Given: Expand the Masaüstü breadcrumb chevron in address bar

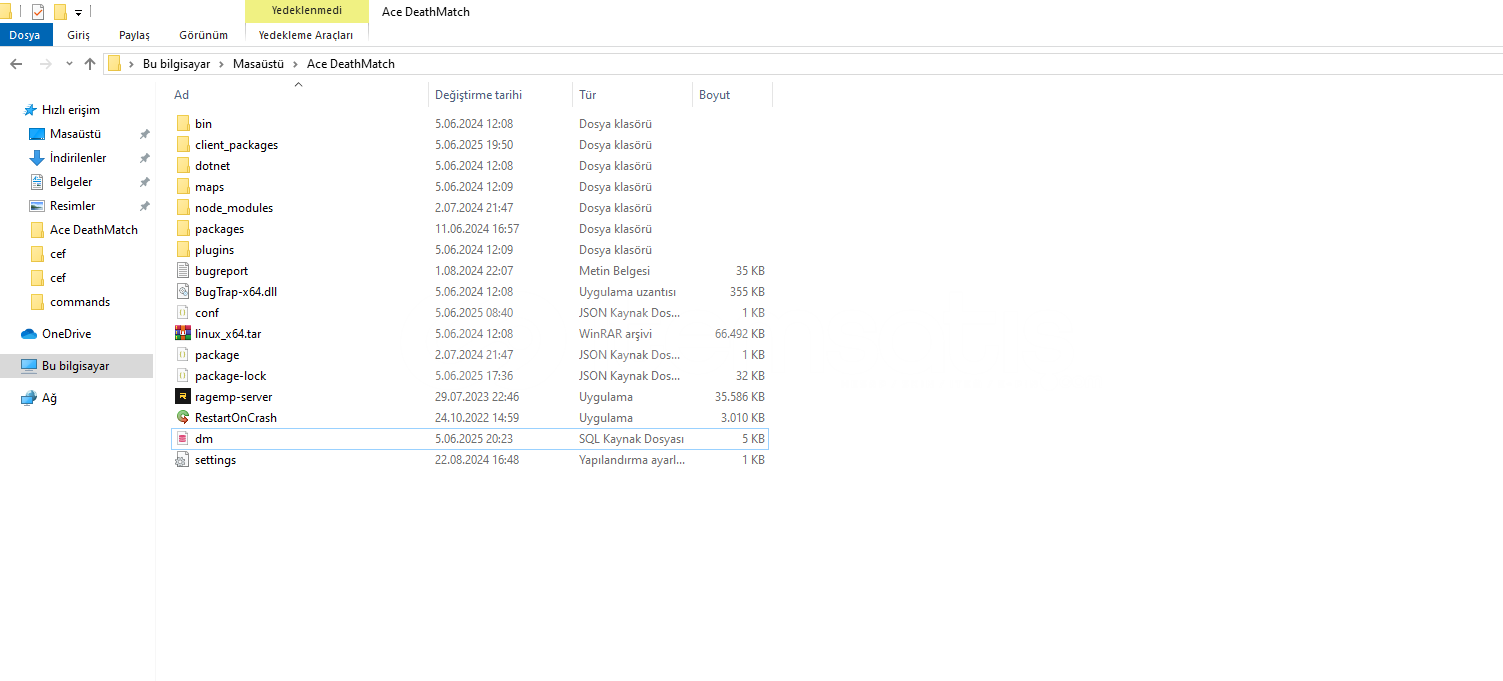Looking at the screenshot, I should coord(296,64).
